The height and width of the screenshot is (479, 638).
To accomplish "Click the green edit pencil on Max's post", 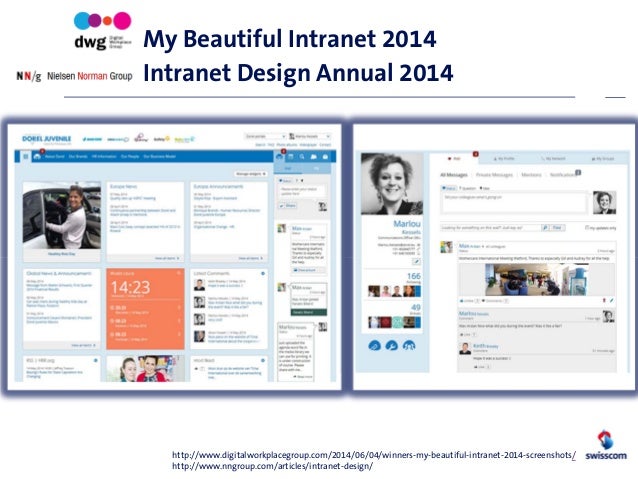I will 612,301.
